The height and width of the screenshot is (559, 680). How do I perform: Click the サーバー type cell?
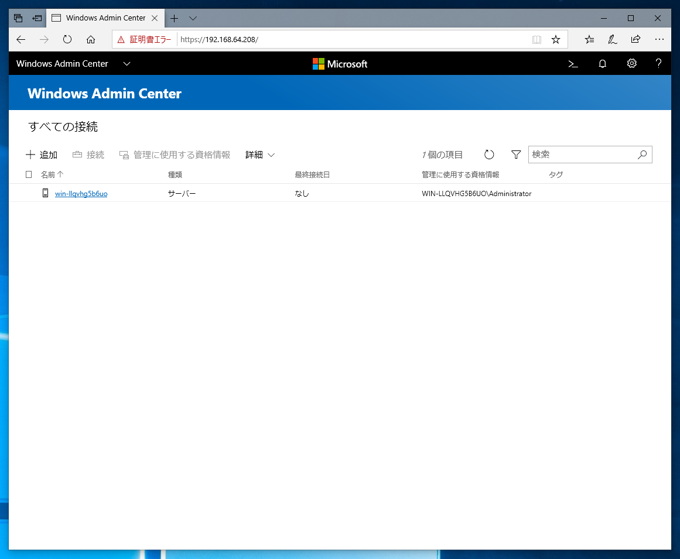point(182,194)
